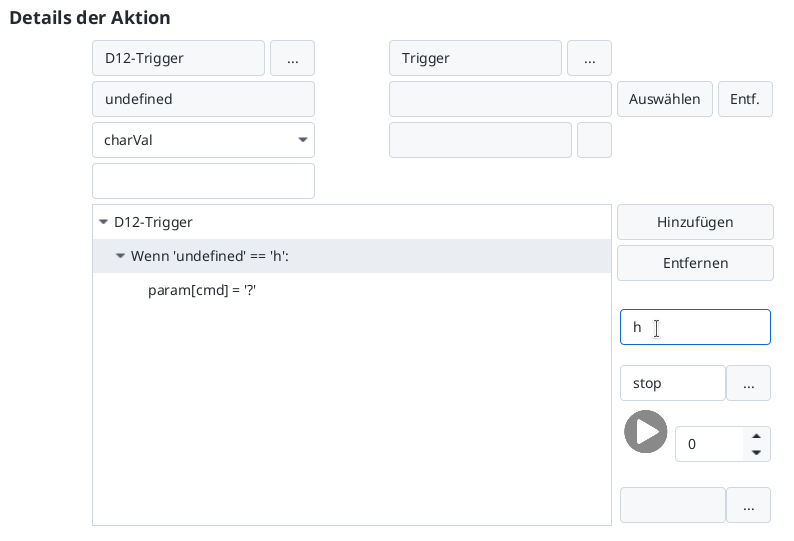
Task: Select the param[cmd] = '?' tree entry
Action: coord(203,291)
